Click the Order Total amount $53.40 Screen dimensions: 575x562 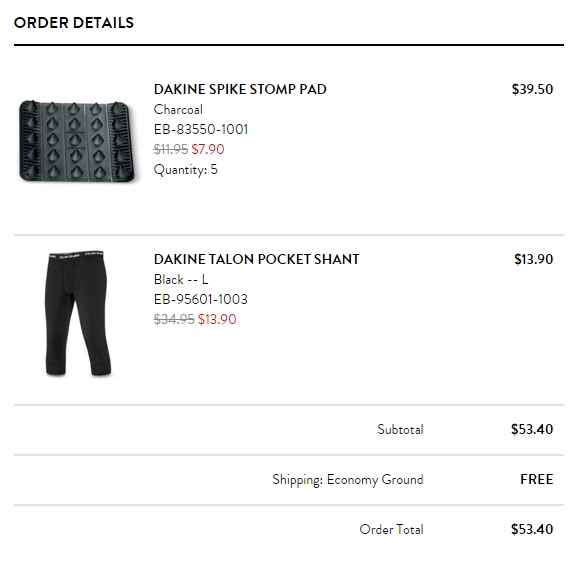click(532, 529)
